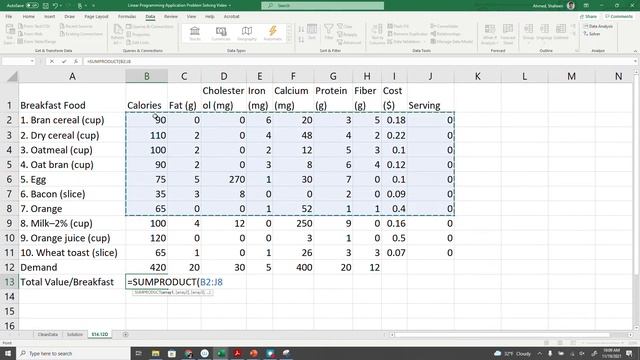The image size is (640, 360).
Task: Click Consolidate icon
Action: pyautogui.click(x=433, y=26)
